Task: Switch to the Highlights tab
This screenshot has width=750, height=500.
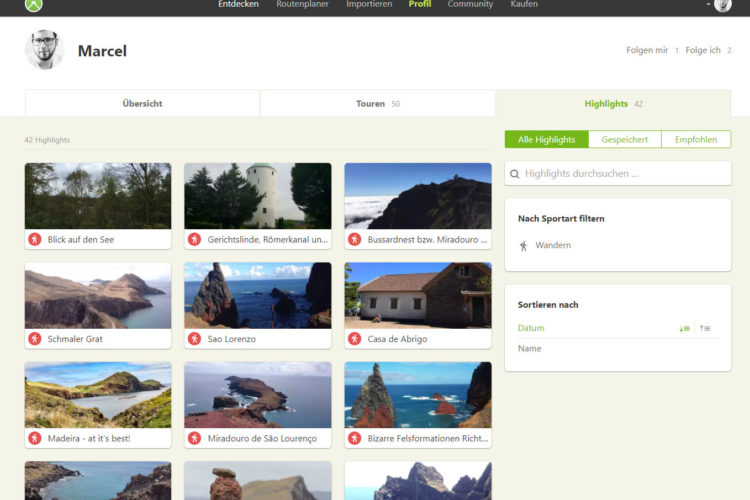Action: point(614,103)
